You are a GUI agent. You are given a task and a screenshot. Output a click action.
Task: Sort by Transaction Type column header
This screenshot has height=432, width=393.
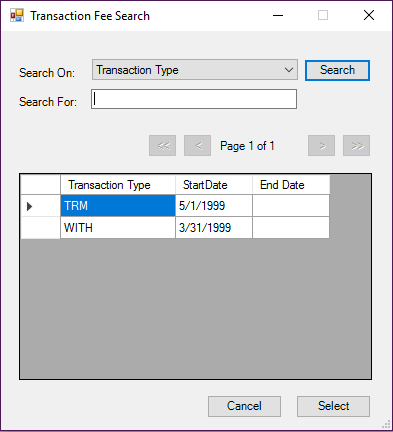(118, 185)
